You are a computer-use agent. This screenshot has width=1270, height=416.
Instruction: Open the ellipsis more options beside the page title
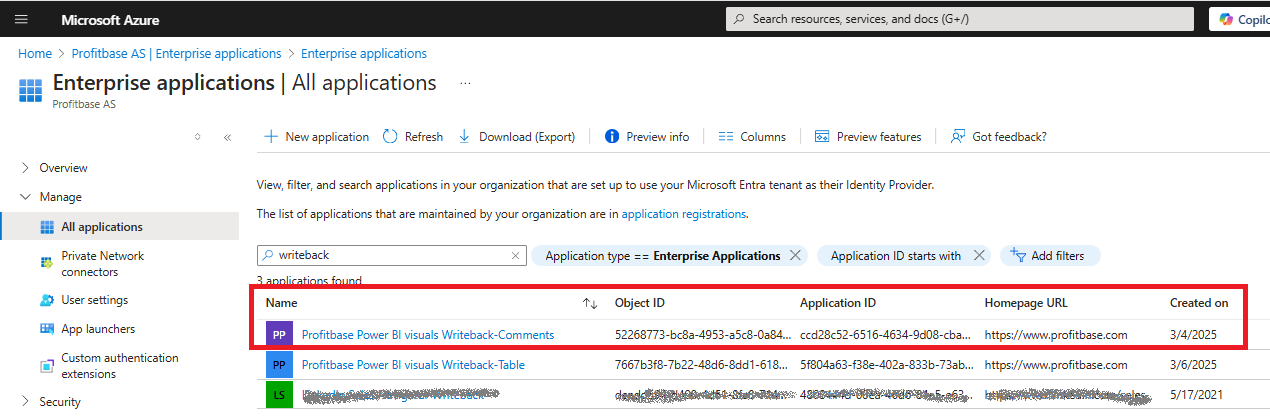[x=465, y=83]
